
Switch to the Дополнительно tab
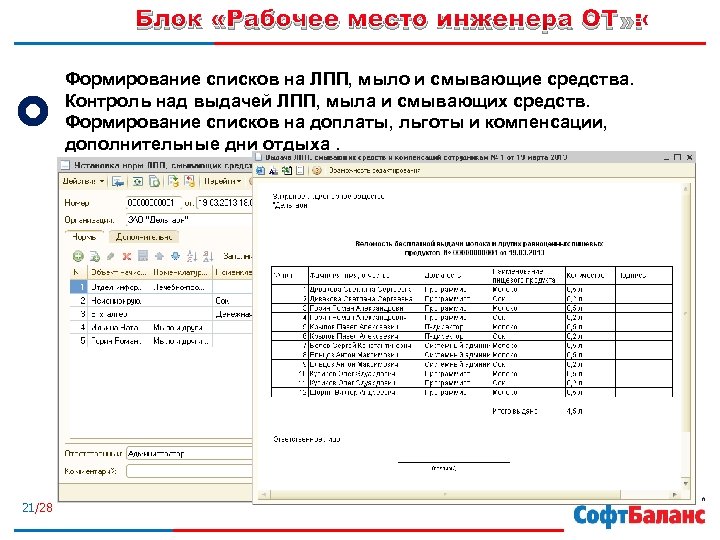(144, 237)
